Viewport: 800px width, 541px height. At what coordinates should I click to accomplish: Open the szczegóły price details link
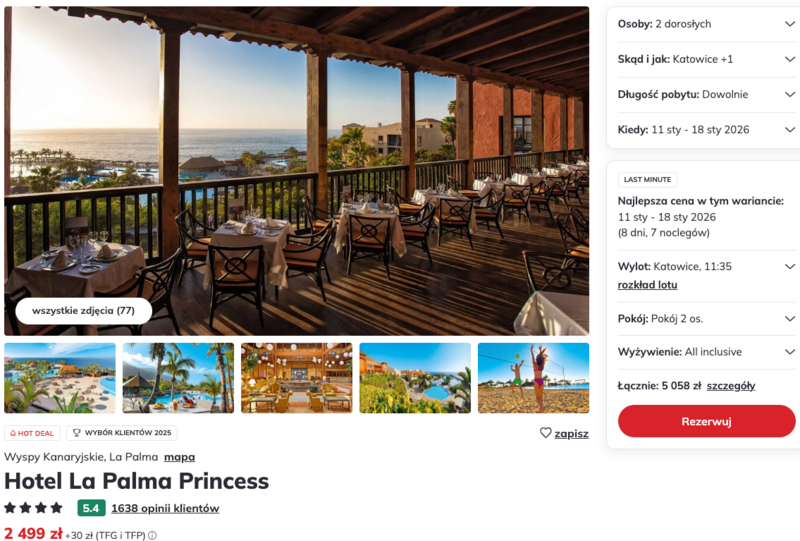[731, 386]
